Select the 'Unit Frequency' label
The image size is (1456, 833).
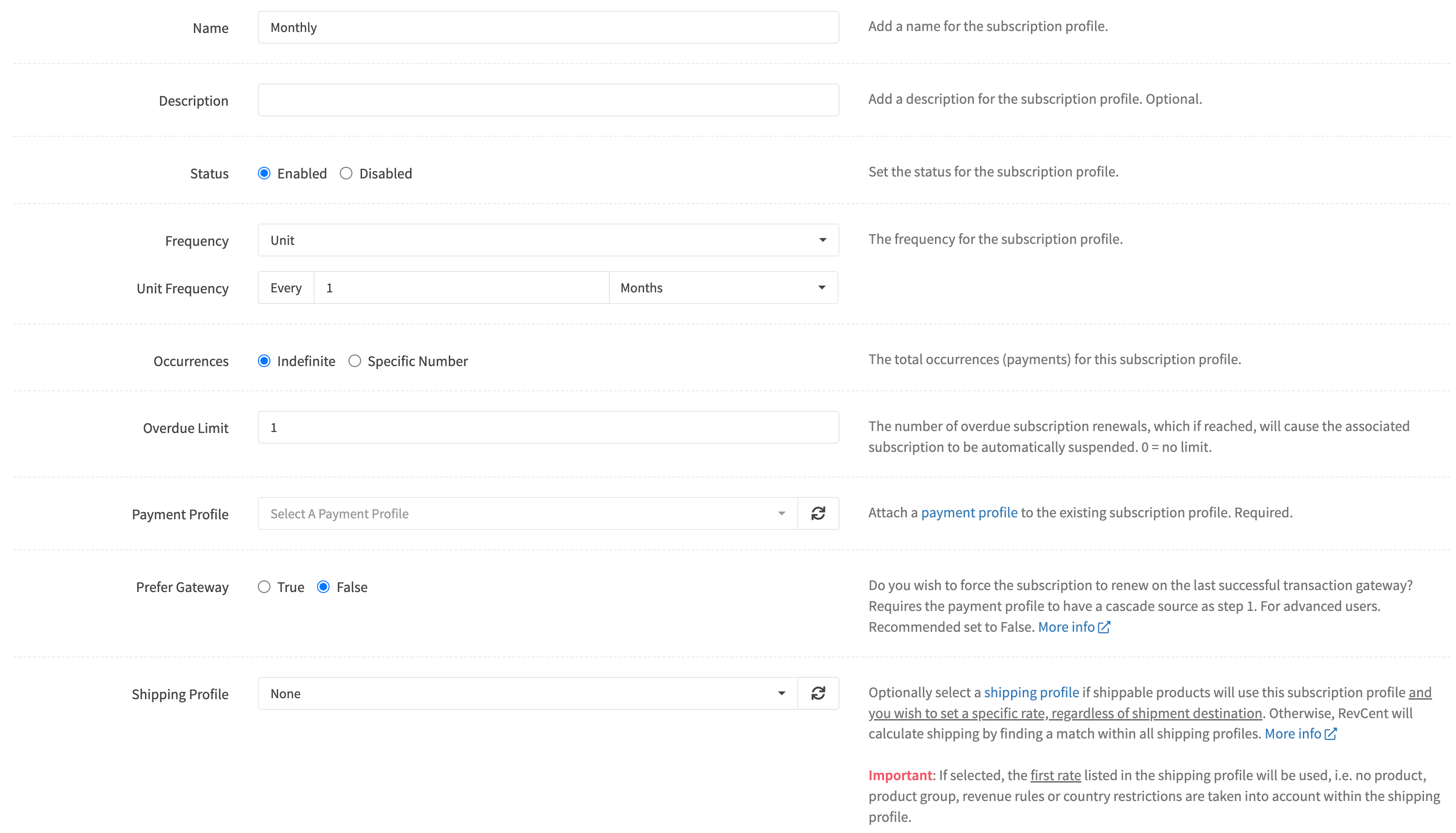point(182,288)
